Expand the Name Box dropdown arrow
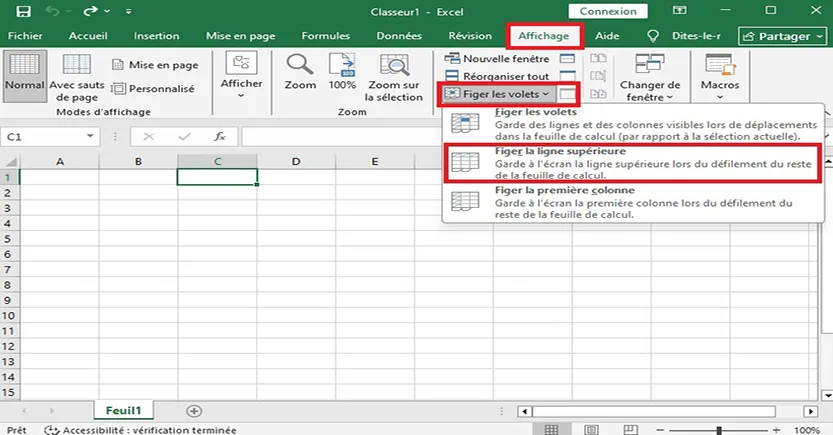Image resolution: width=833 pixels, height=435 pixels. pos(90,137)
